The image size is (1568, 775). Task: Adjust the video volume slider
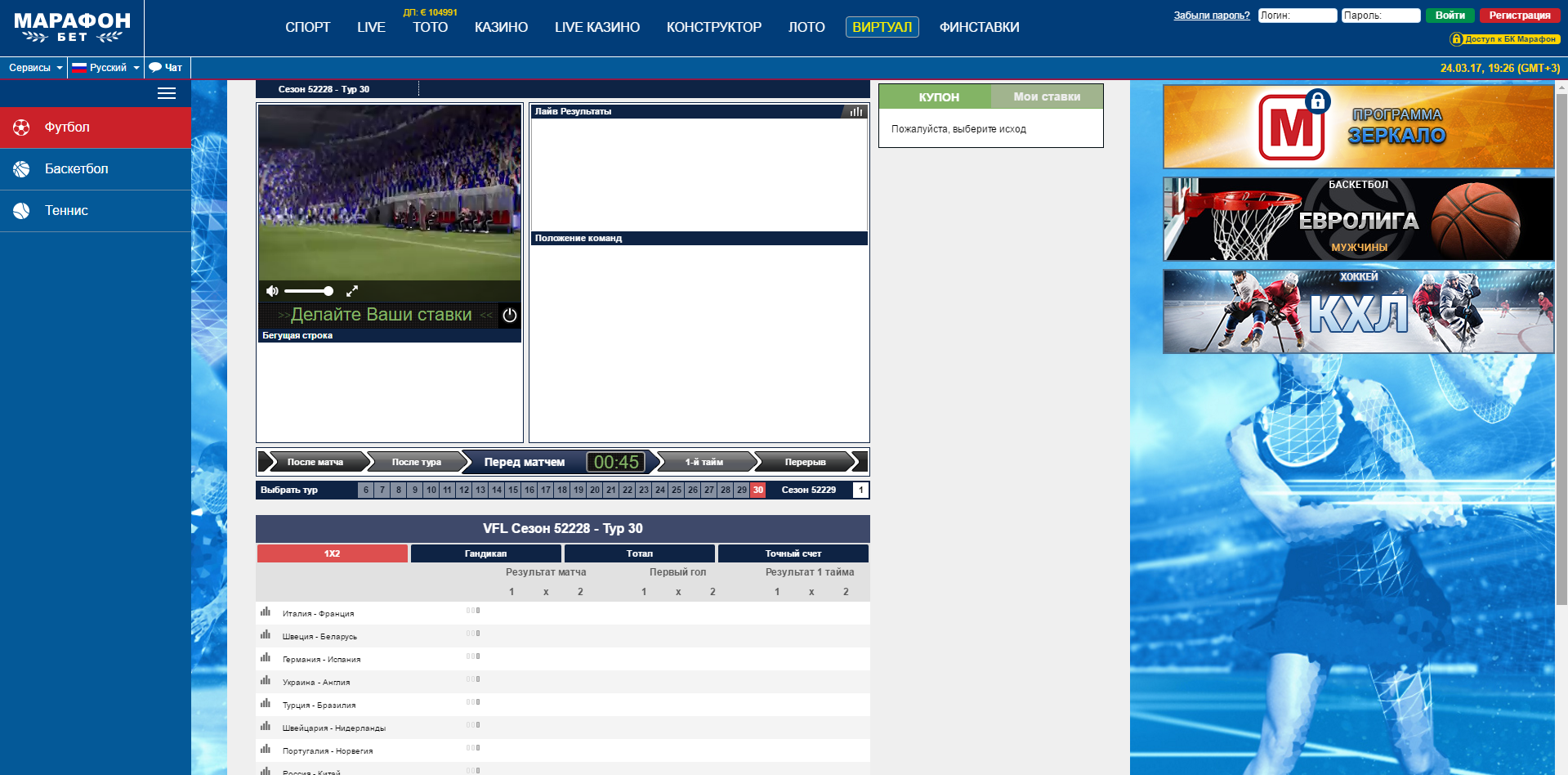click(309, 291)
